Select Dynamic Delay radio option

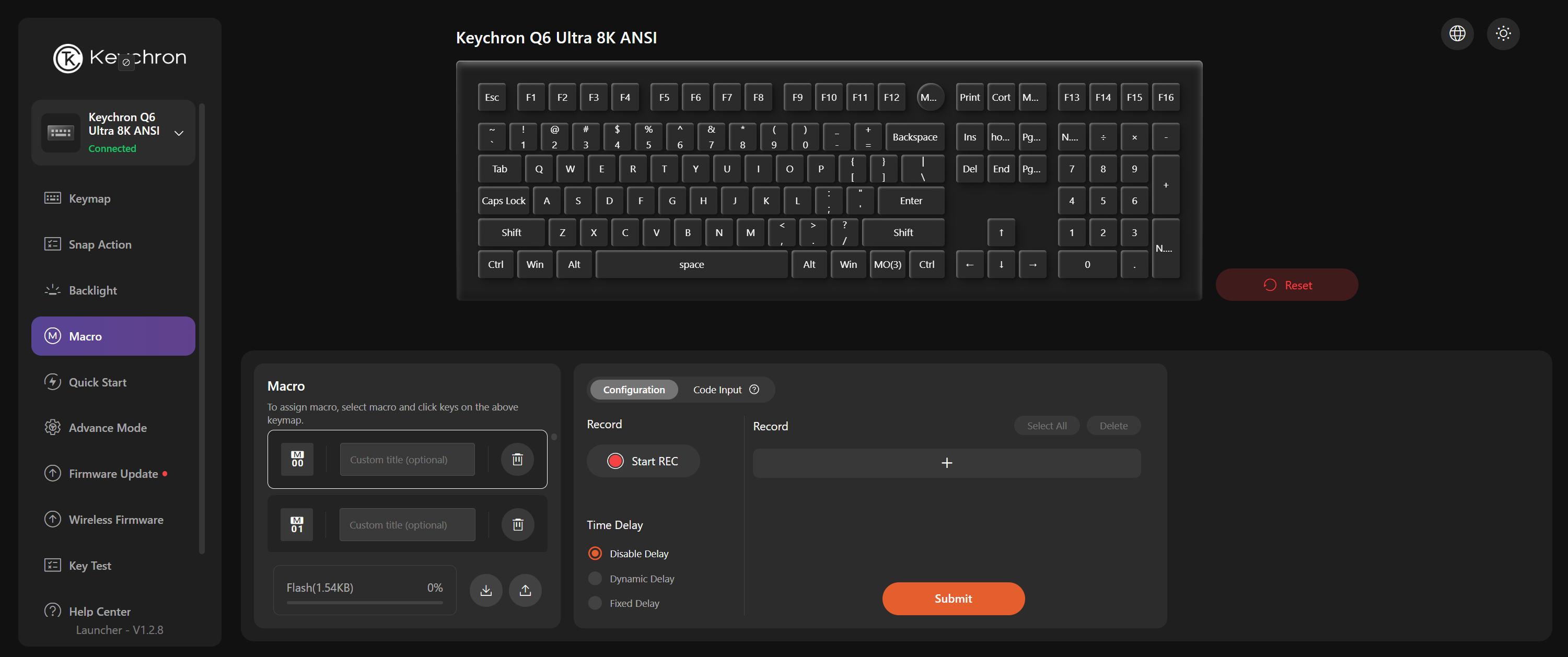[x=595, y=579]
